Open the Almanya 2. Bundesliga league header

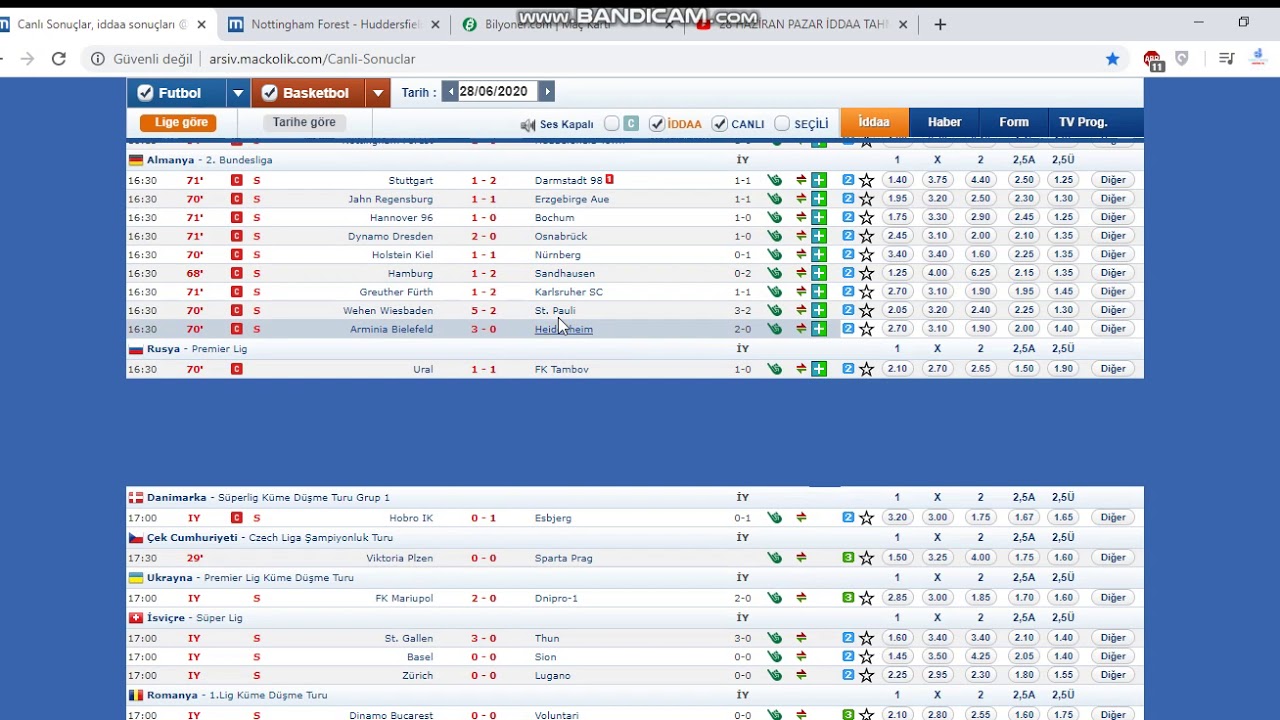[x=209, y=160]
